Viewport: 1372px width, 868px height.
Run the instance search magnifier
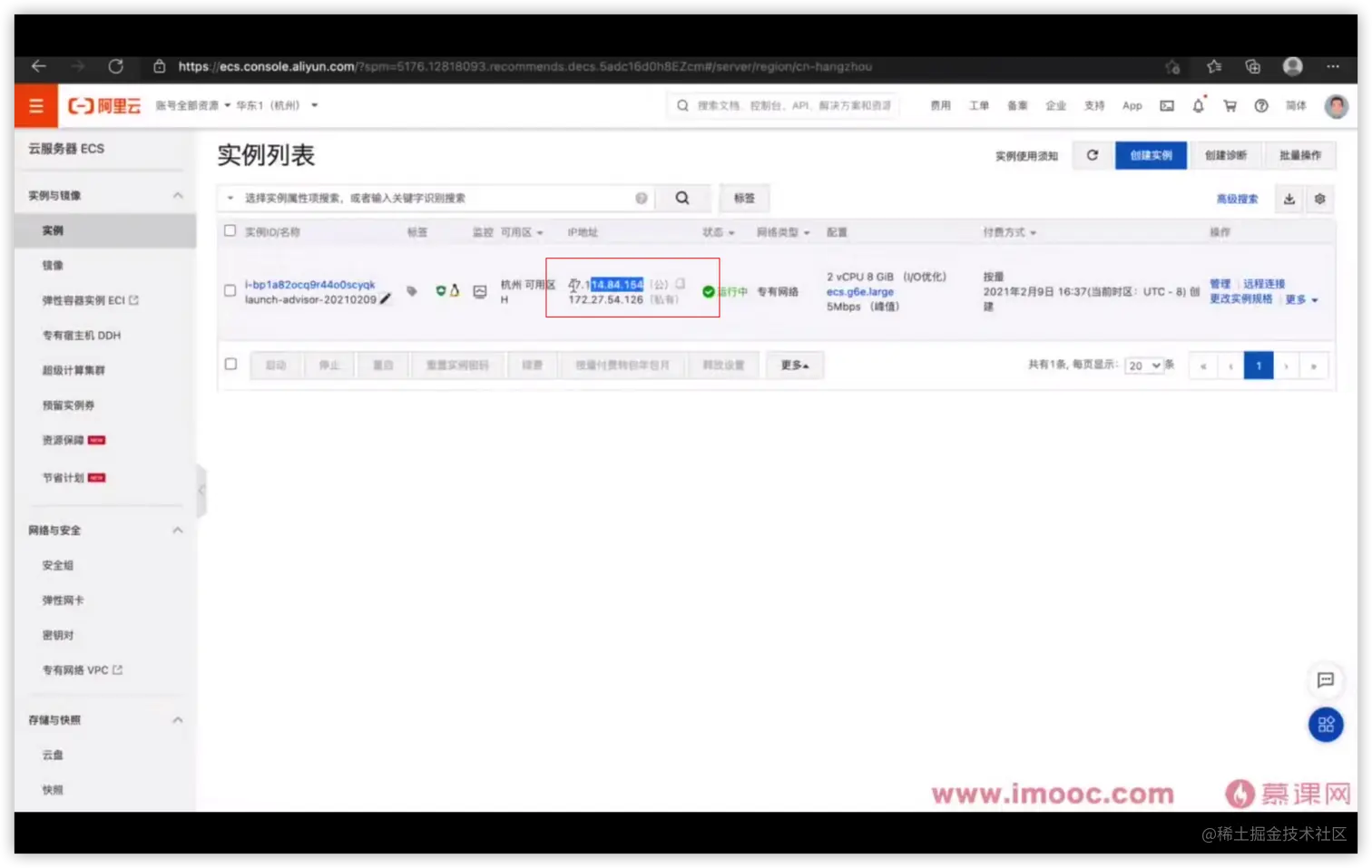pos(682,198)
